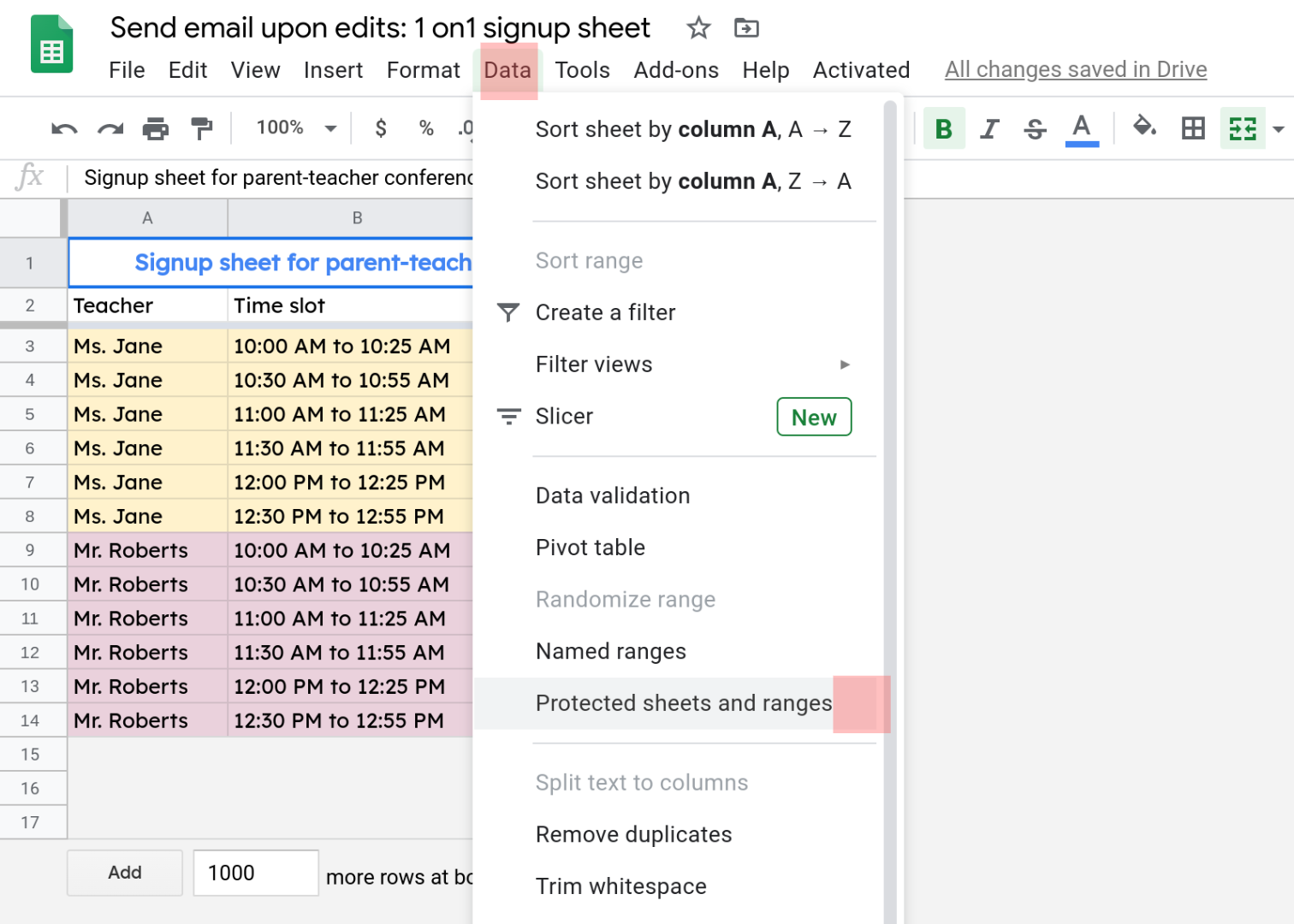
Task: Open the View menu
Action: [255, 70]
